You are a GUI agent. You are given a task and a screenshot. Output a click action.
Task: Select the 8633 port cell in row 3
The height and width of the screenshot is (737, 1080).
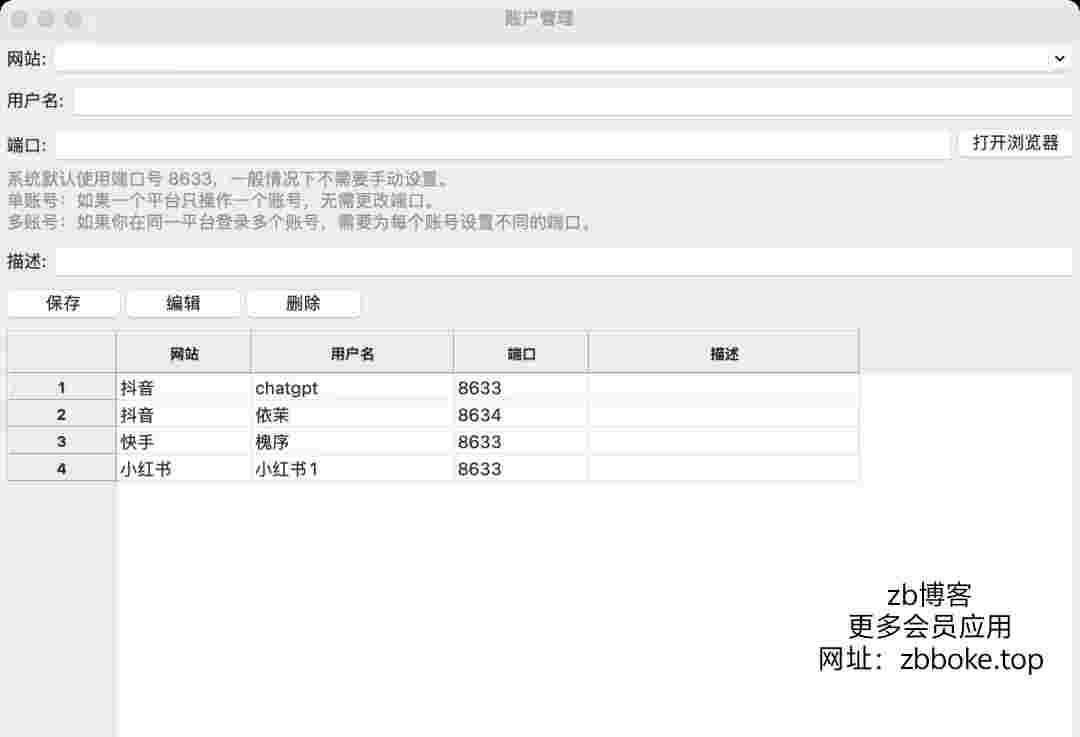pos(521,442)
